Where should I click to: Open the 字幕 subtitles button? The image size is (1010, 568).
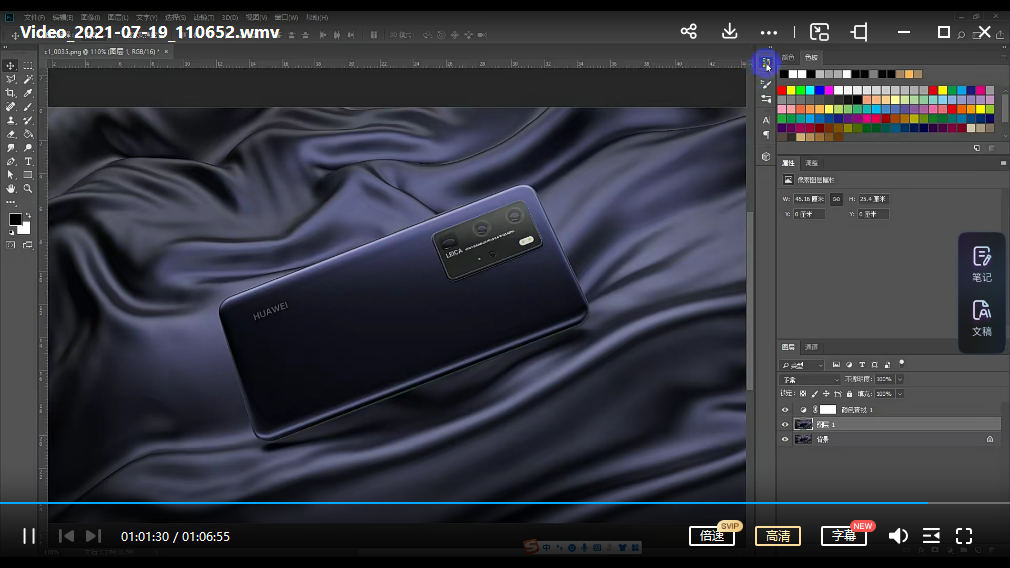[x=844, y=536]
